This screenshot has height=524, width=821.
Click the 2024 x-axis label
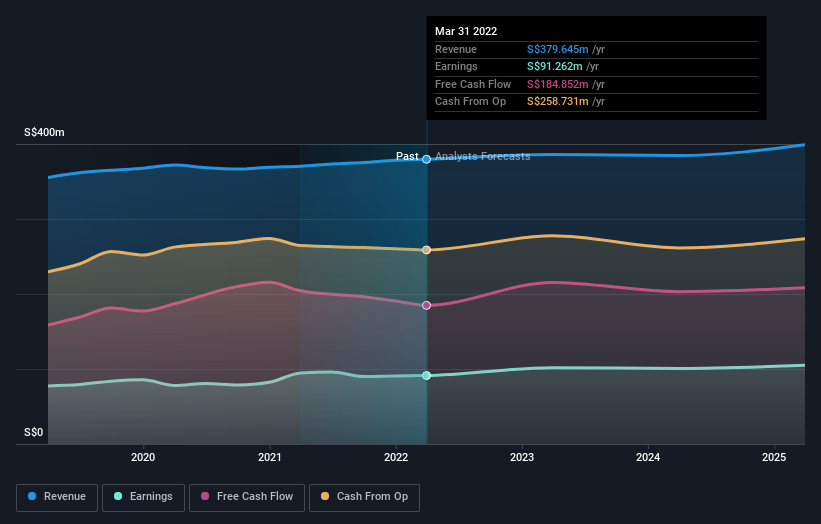pyautogui.click(x=648, y=457)
